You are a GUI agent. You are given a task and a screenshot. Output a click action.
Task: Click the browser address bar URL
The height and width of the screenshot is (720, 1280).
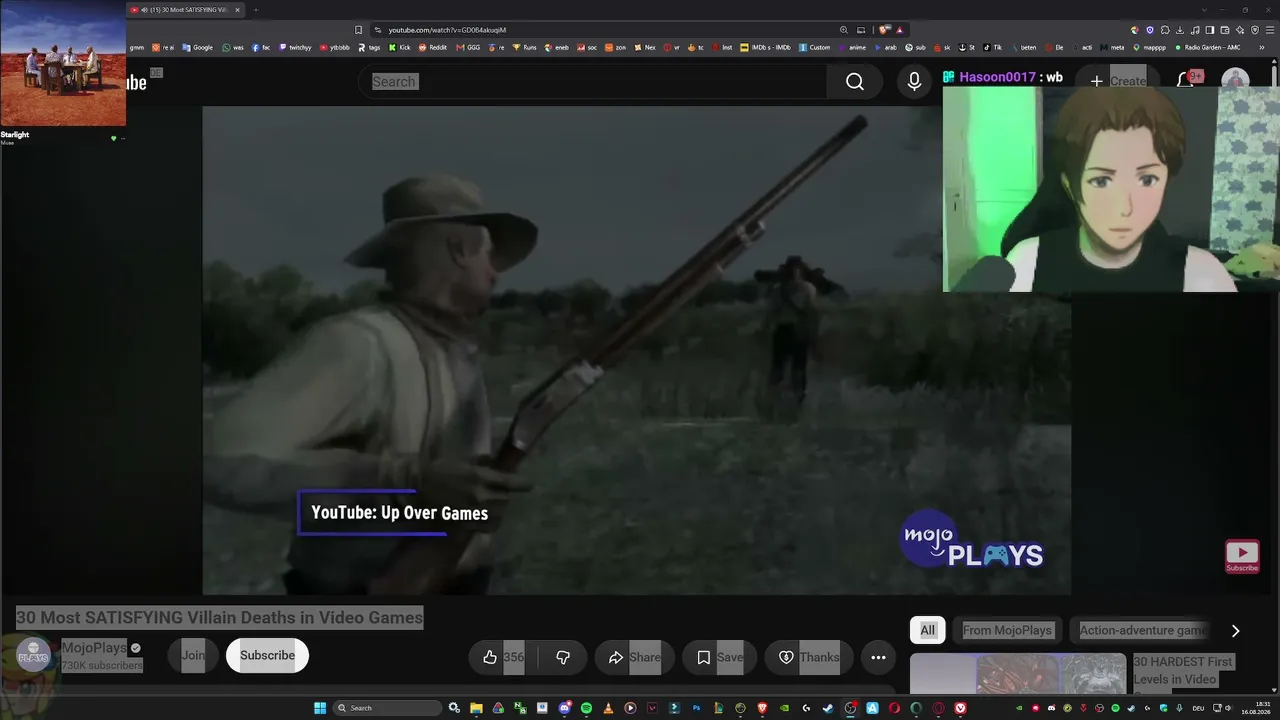tap(447, 30)
